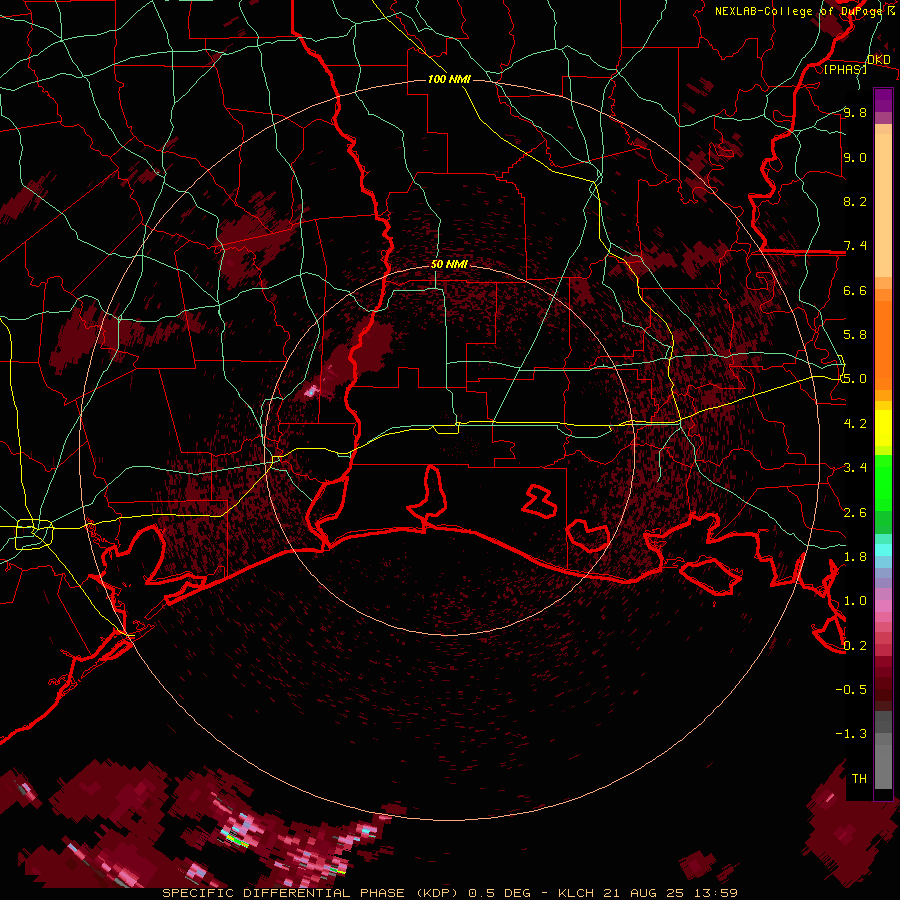Click the cyan segment of the color bar
The width and height of the screenshot is (900, 900).
point(883,550)
